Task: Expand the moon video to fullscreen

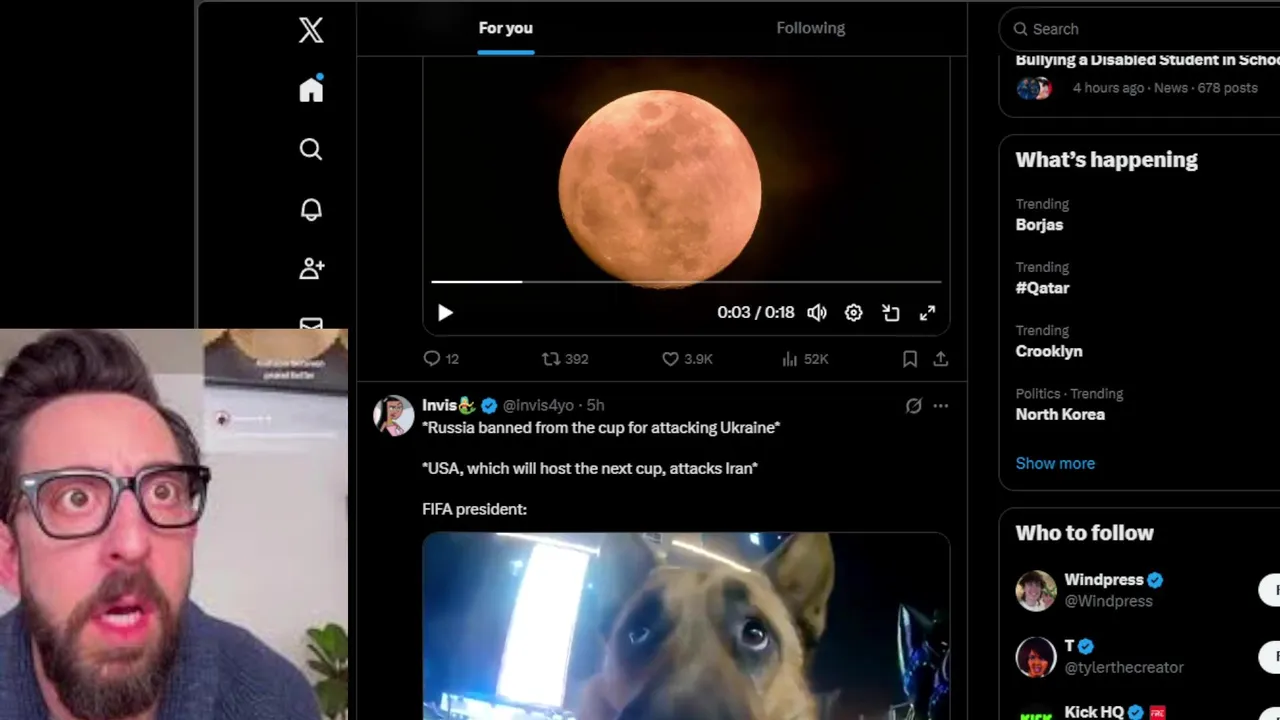Action: (x=927, y=313)
